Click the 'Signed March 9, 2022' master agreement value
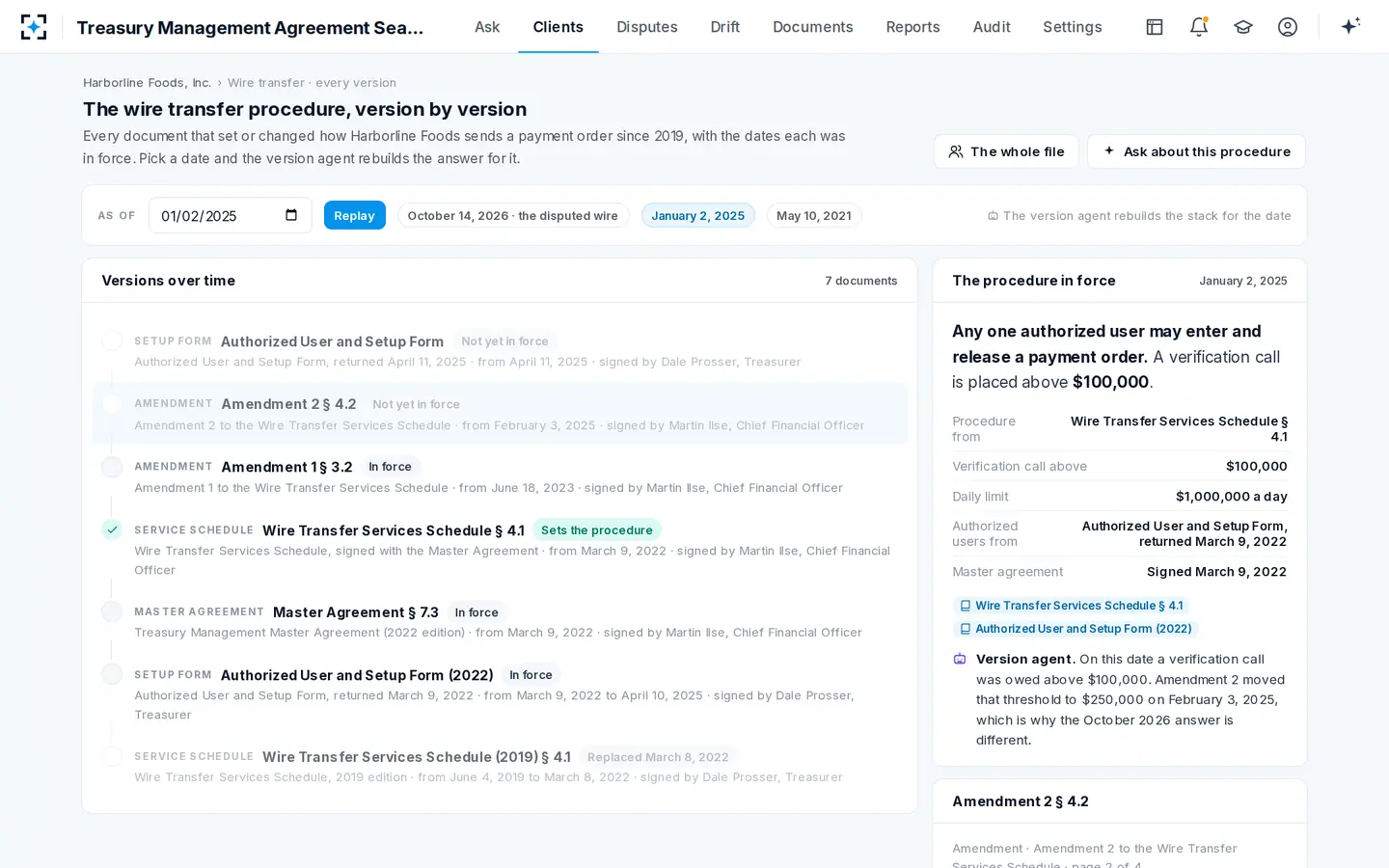Image resolution: width=1389 pixels, height=868 pixels. (x=1217, y=572)
